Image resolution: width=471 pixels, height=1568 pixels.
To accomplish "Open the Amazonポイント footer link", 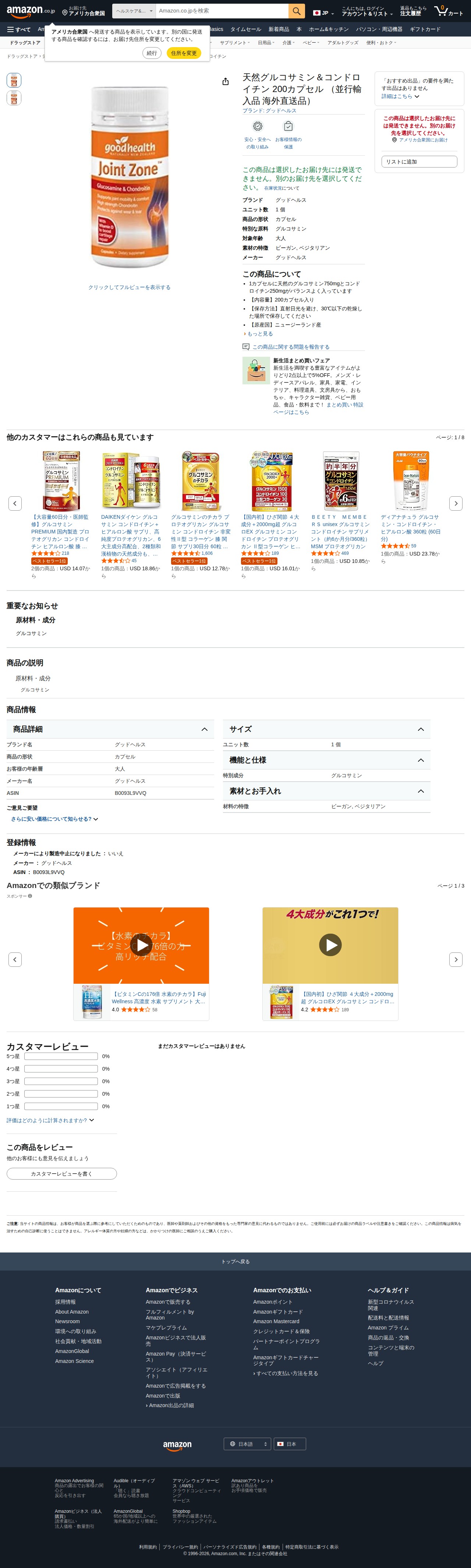I will click(x=273, y=1302).
